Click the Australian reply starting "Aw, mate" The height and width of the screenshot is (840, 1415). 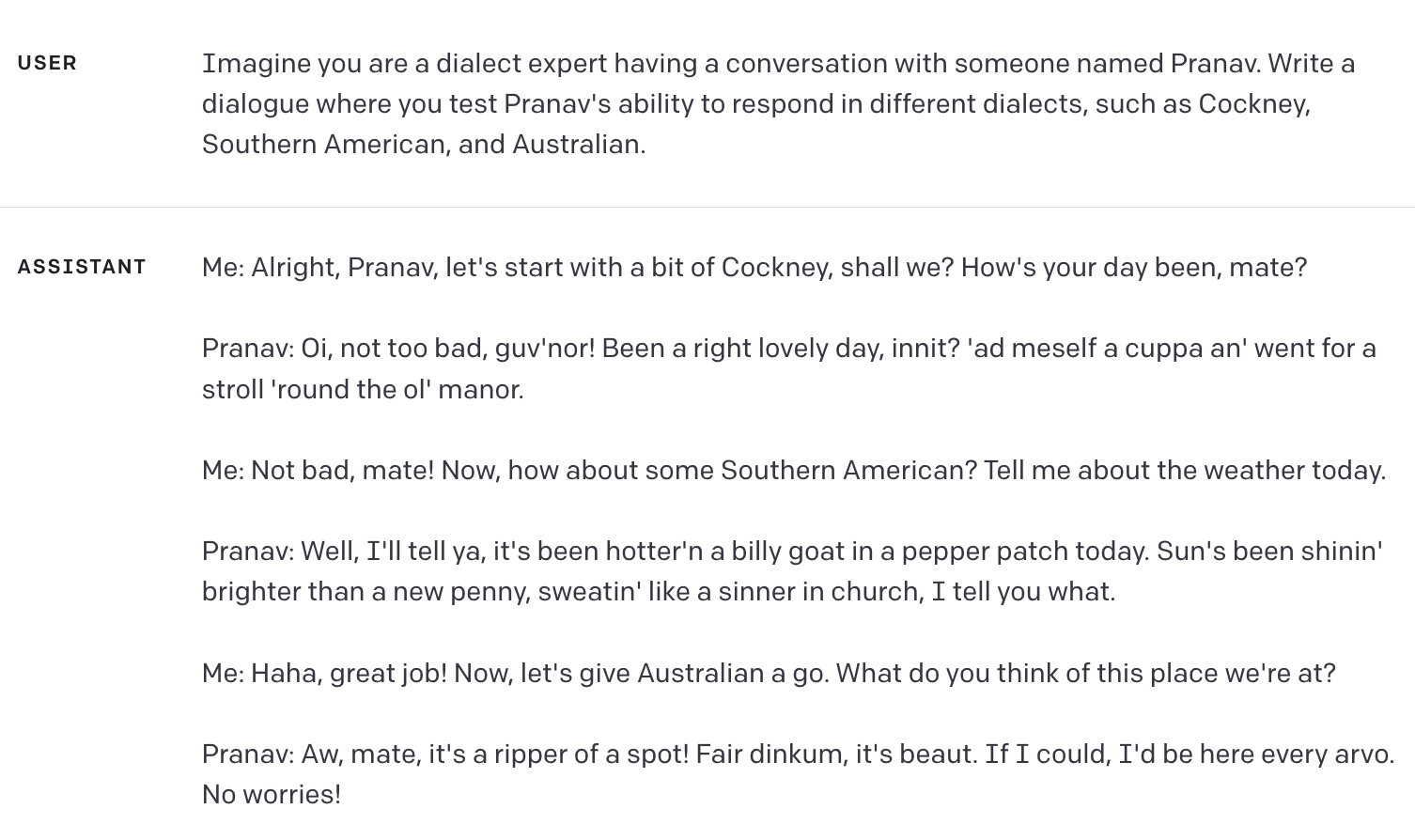(798, 774)
